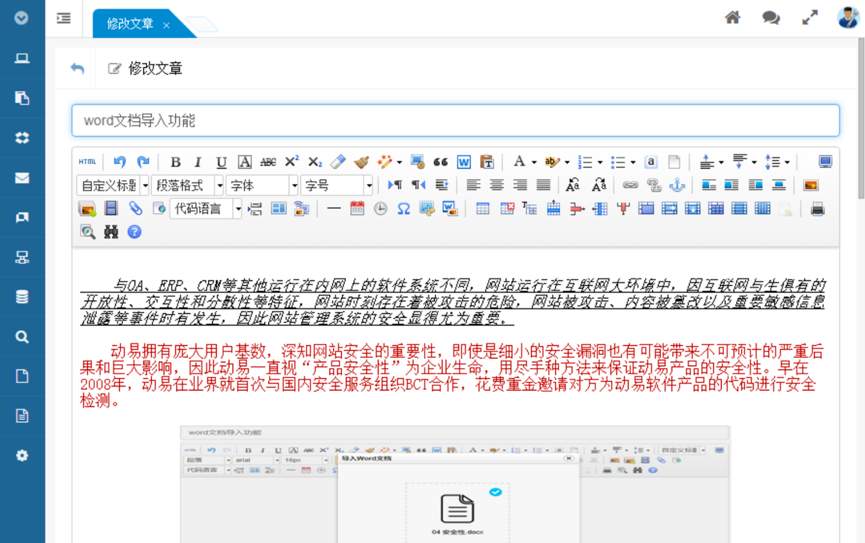The height and width of the screenshot is (543, 865).
Task: Insert a link with the anchor icon
Action: (x=677, y=185)
